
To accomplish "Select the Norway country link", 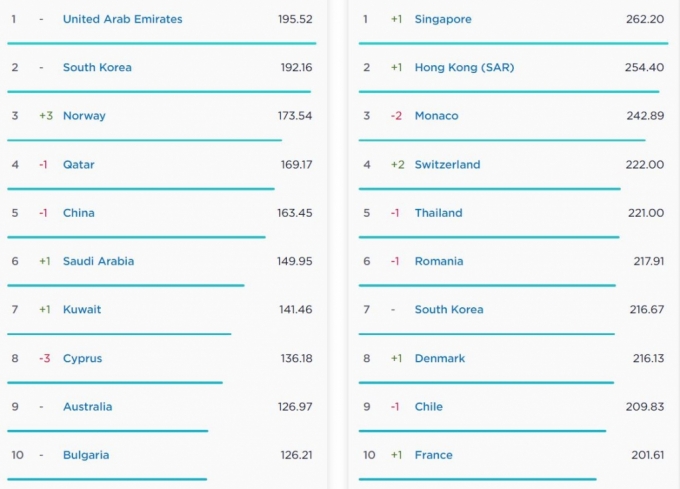I will coord(84,116).
